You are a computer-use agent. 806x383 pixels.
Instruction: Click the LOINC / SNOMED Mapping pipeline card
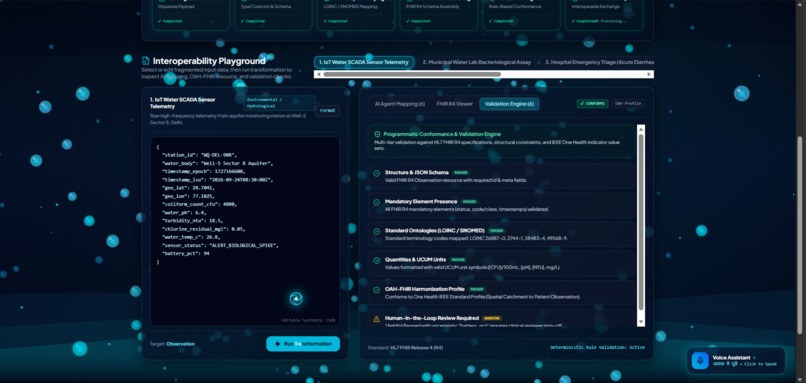tap(355, 14)
